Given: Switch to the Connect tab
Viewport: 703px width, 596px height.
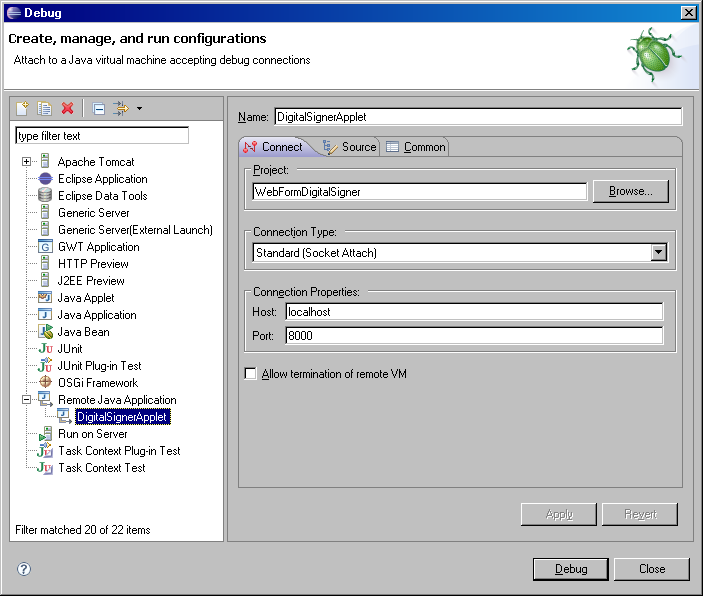Looking at the screenshot, I should [x=273, y=147].
